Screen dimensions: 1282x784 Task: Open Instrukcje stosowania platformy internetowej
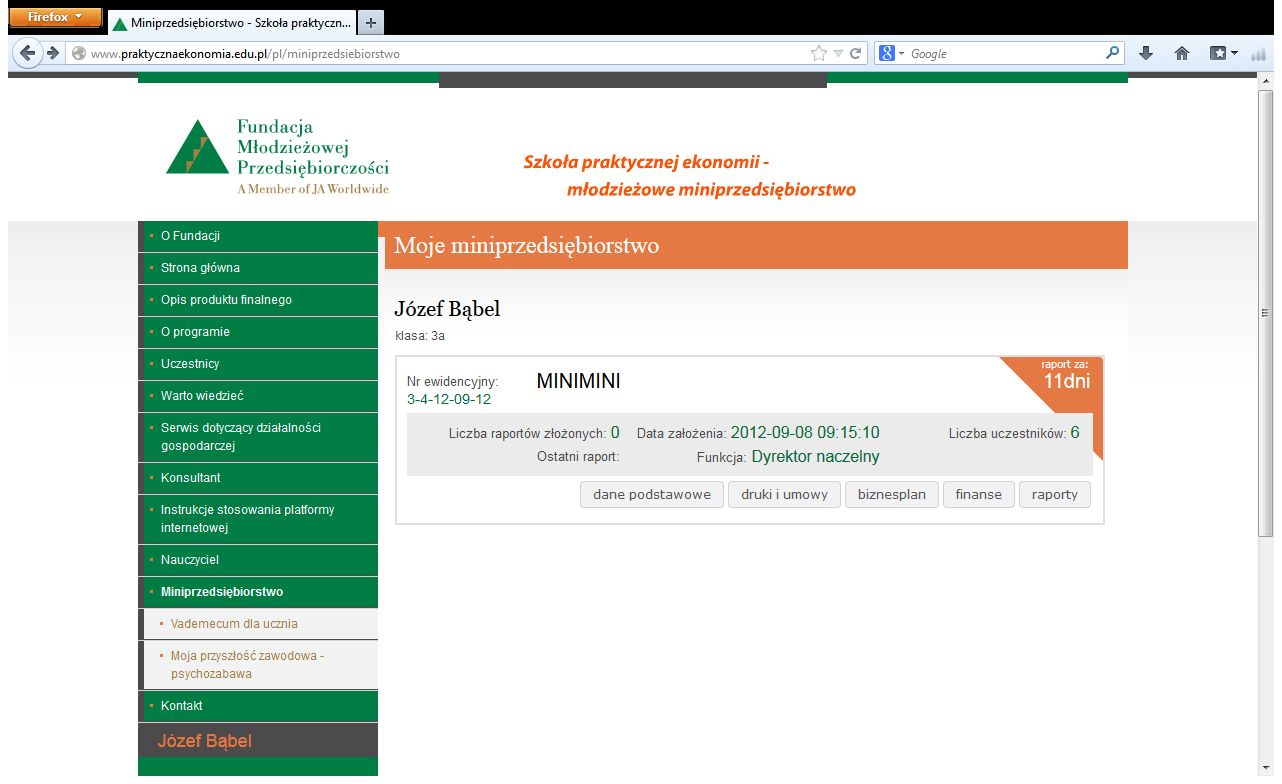tap(258, 519)
